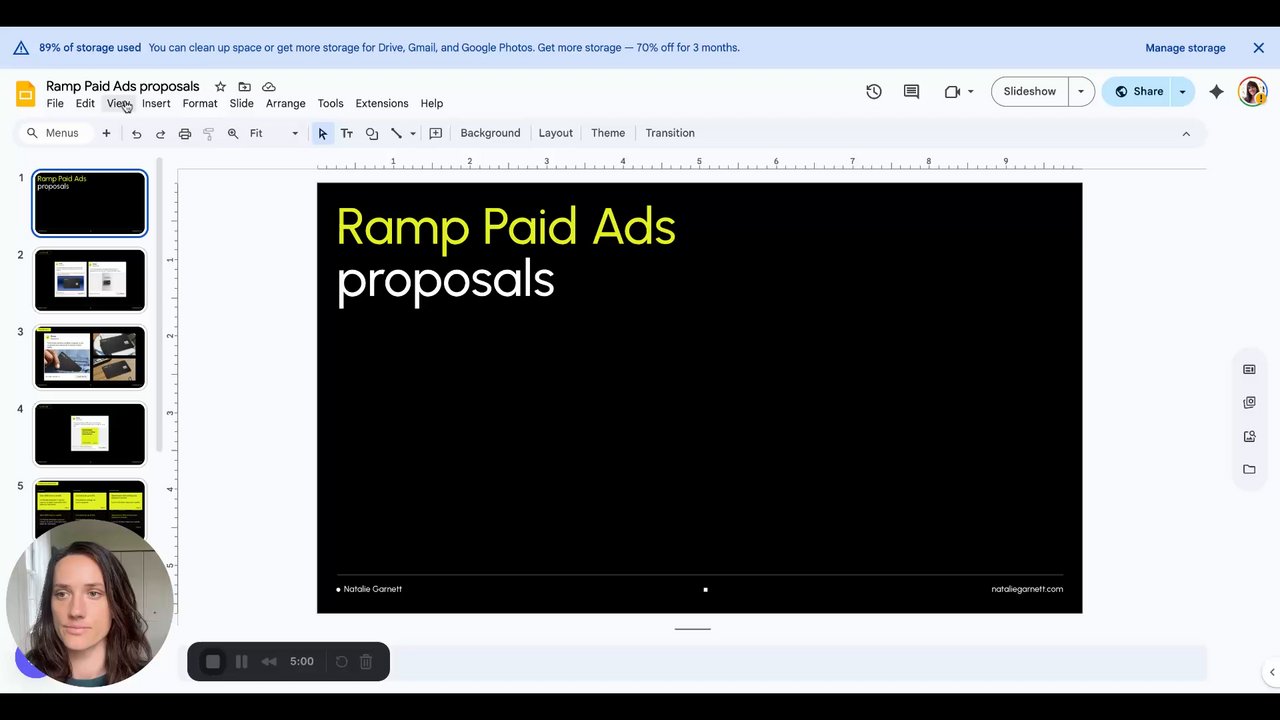The height and width of the screenshot is (720, 1280).
Task: Open the Background settings
Action: click(490, 133)
